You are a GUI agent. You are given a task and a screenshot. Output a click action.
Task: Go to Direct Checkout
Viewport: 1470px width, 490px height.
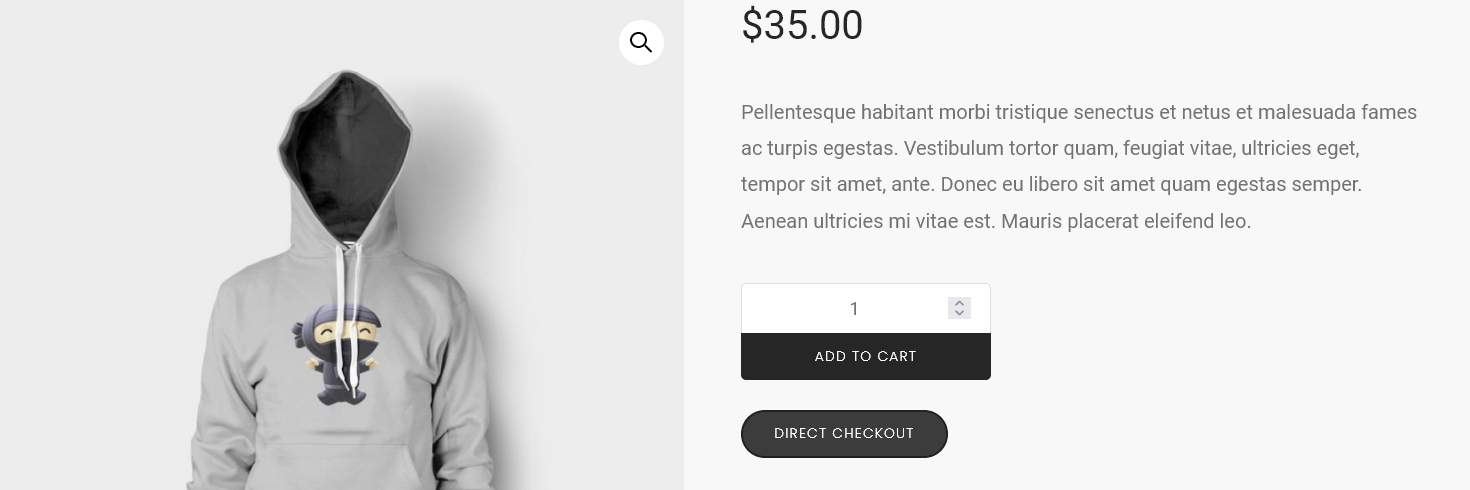point(844,434)
